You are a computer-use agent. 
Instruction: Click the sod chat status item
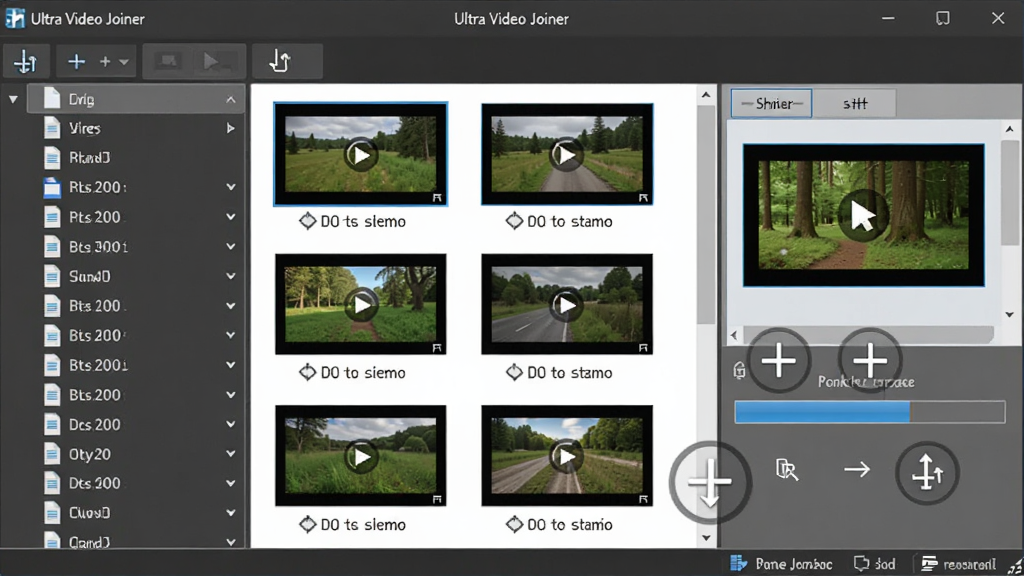(x=874, y=564)
